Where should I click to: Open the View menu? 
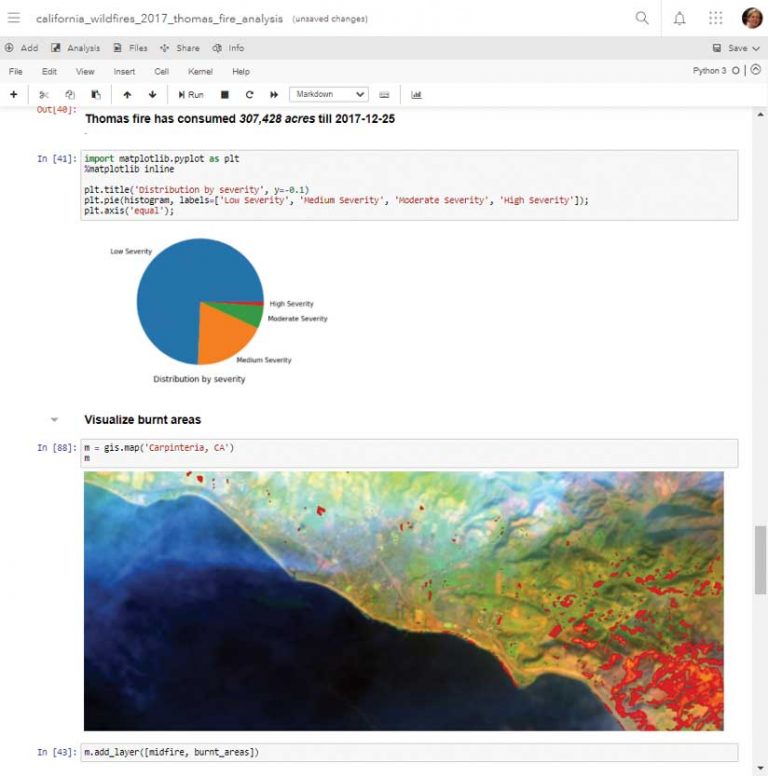(85, 71)
